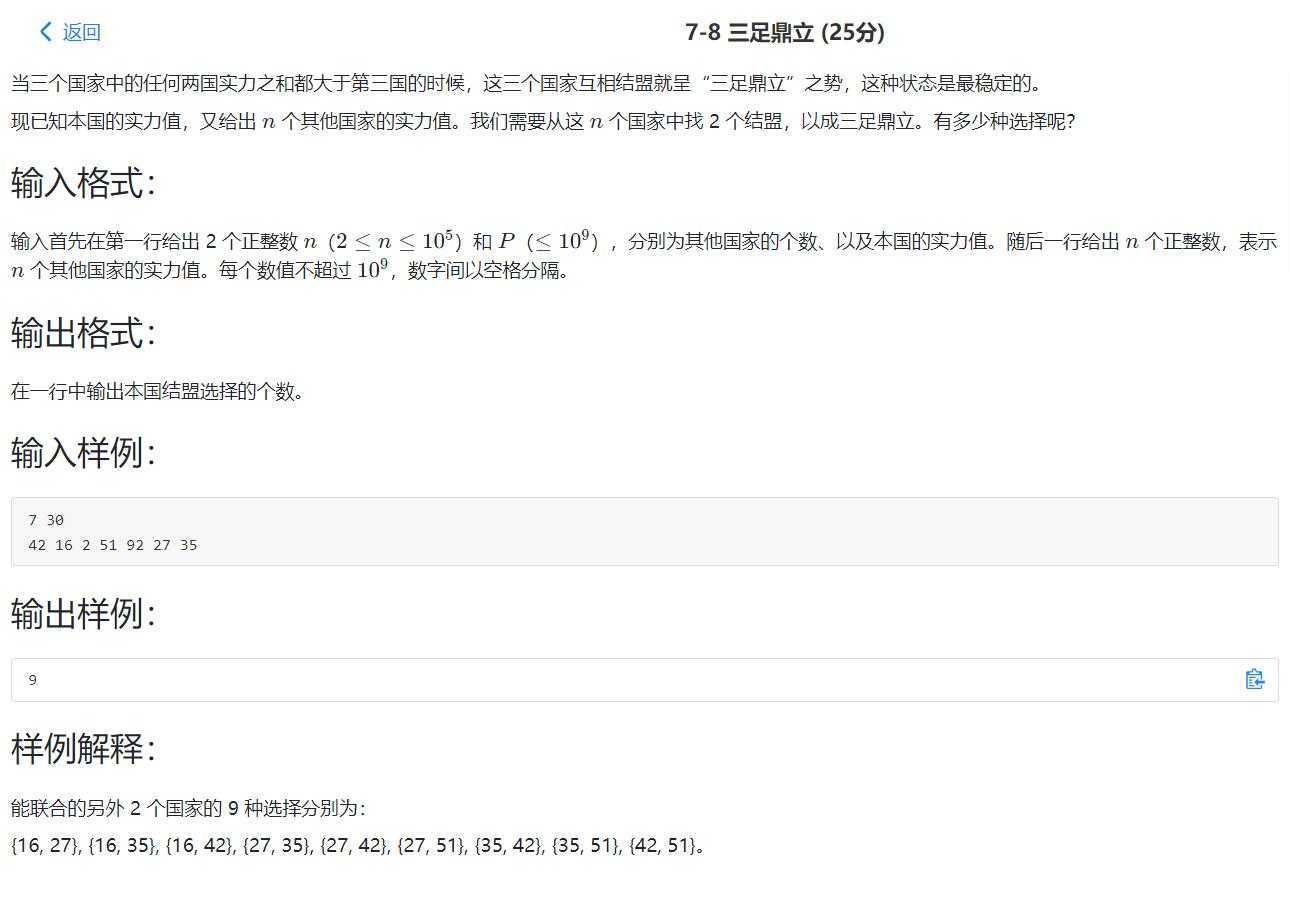Viewport: 1290px width, 906px height.
Task: Click the 输出样例 heading
Action: (x=83, y=613)
